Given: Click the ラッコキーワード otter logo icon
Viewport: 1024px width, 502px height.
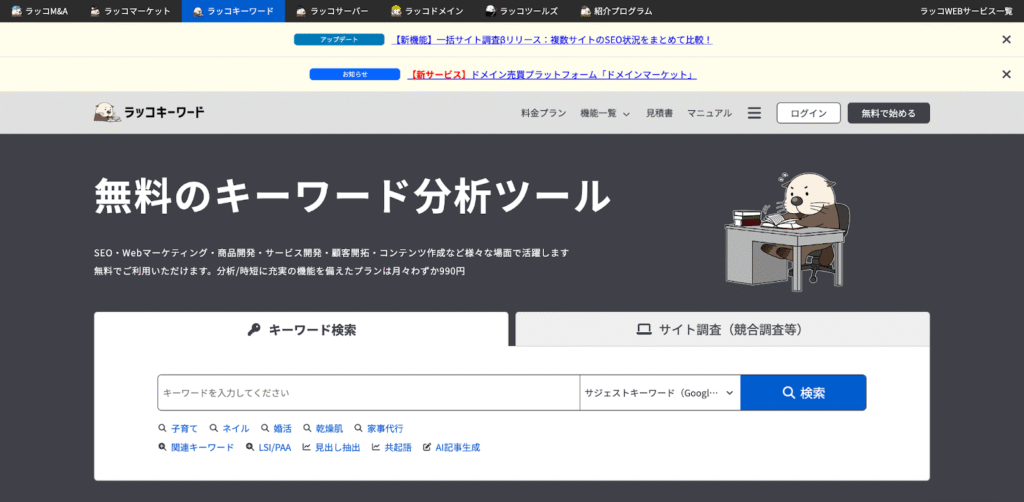Looking at the screenshot, I should (107, 112).
